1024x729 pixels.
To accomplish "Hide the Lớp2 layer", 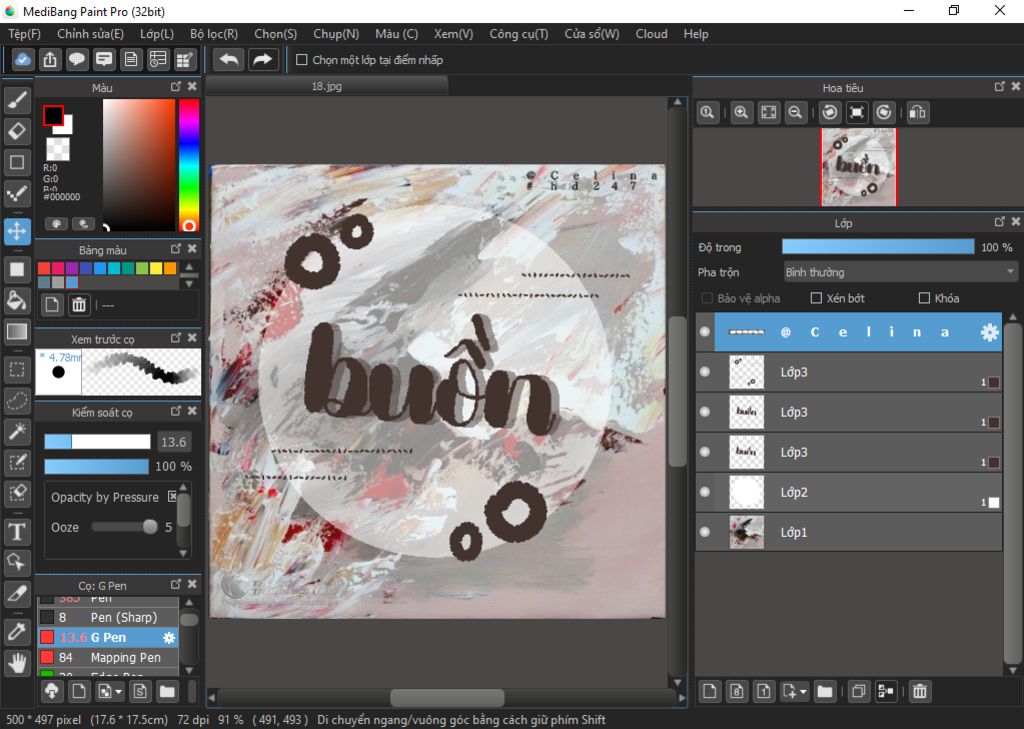I will [705, 492].
